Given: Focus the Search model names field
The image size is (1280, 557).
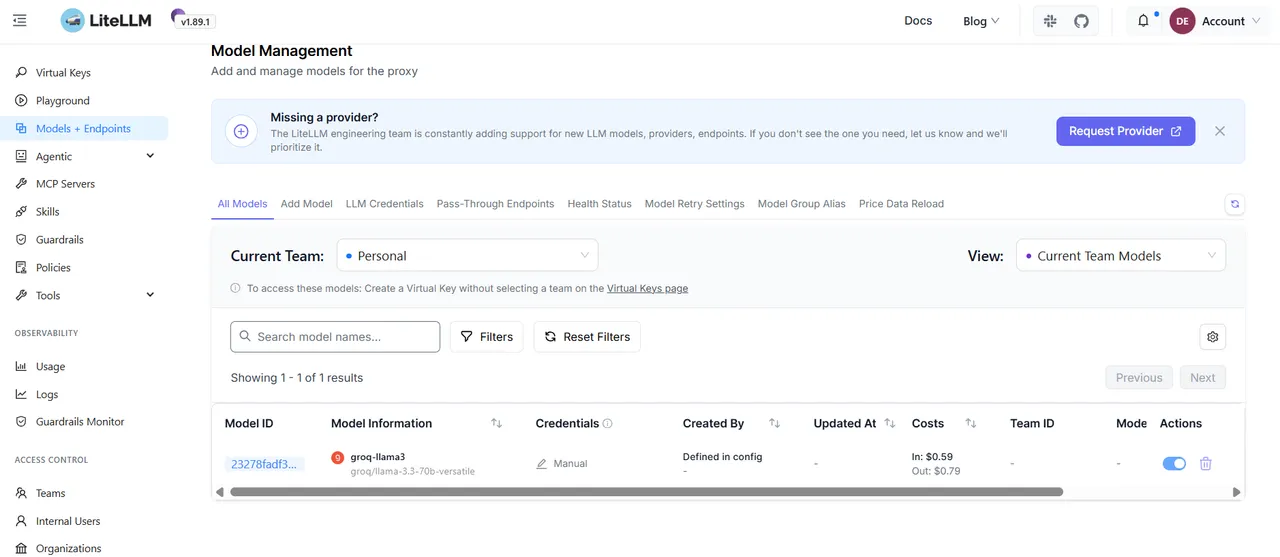Looking at the screenshot, I should point(335,337).
